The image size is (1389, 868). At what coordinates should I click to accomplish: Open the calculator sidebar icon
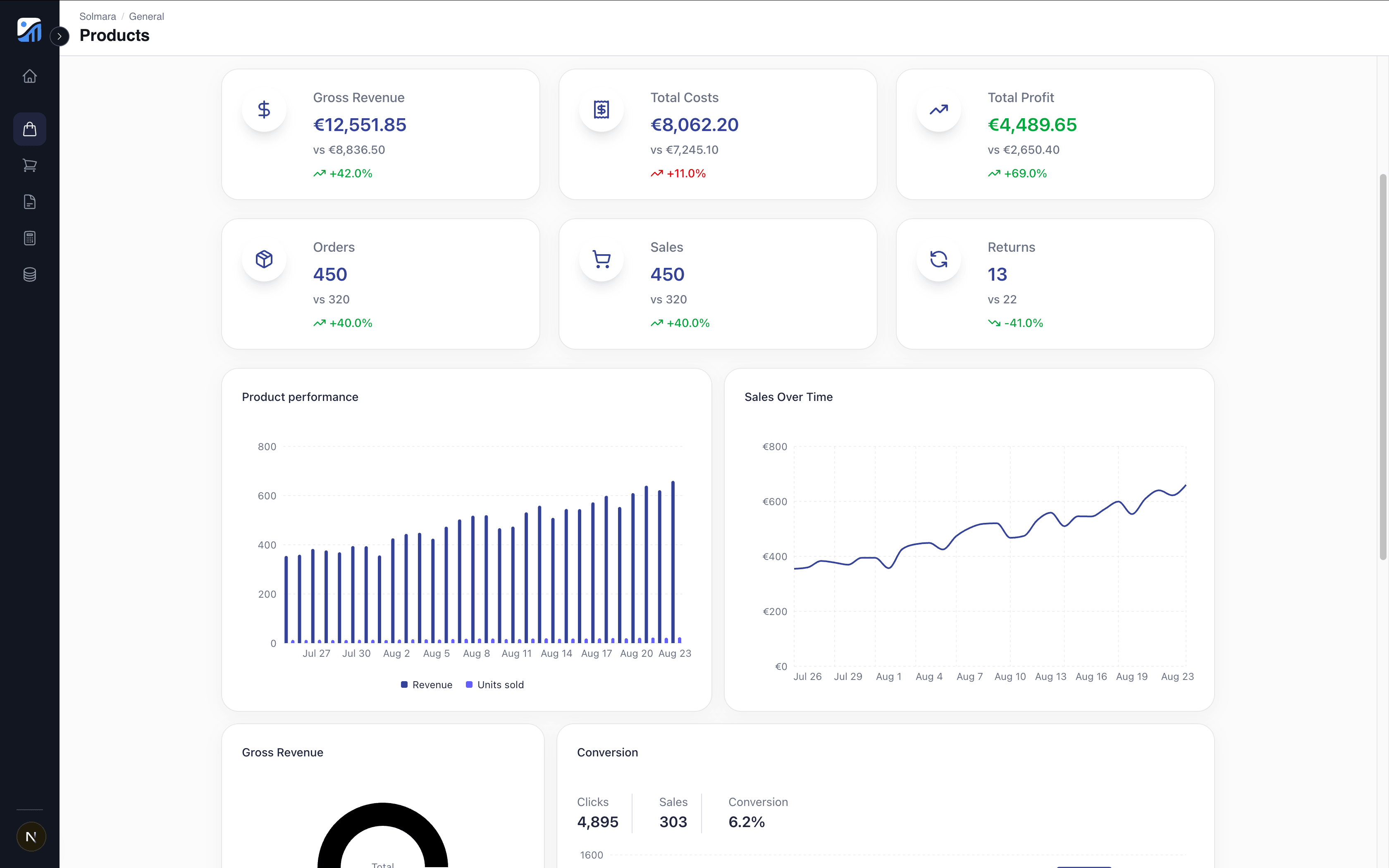pos(30,238)
